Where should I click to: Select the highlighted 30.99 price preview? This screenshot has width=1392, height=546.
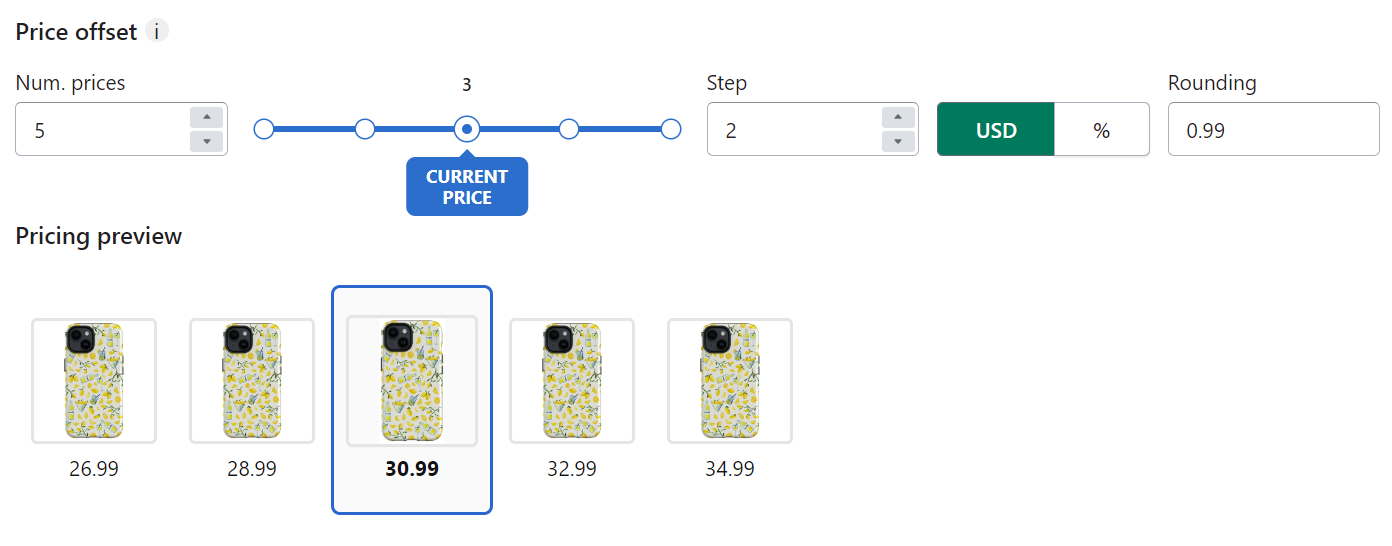(412, 400)
